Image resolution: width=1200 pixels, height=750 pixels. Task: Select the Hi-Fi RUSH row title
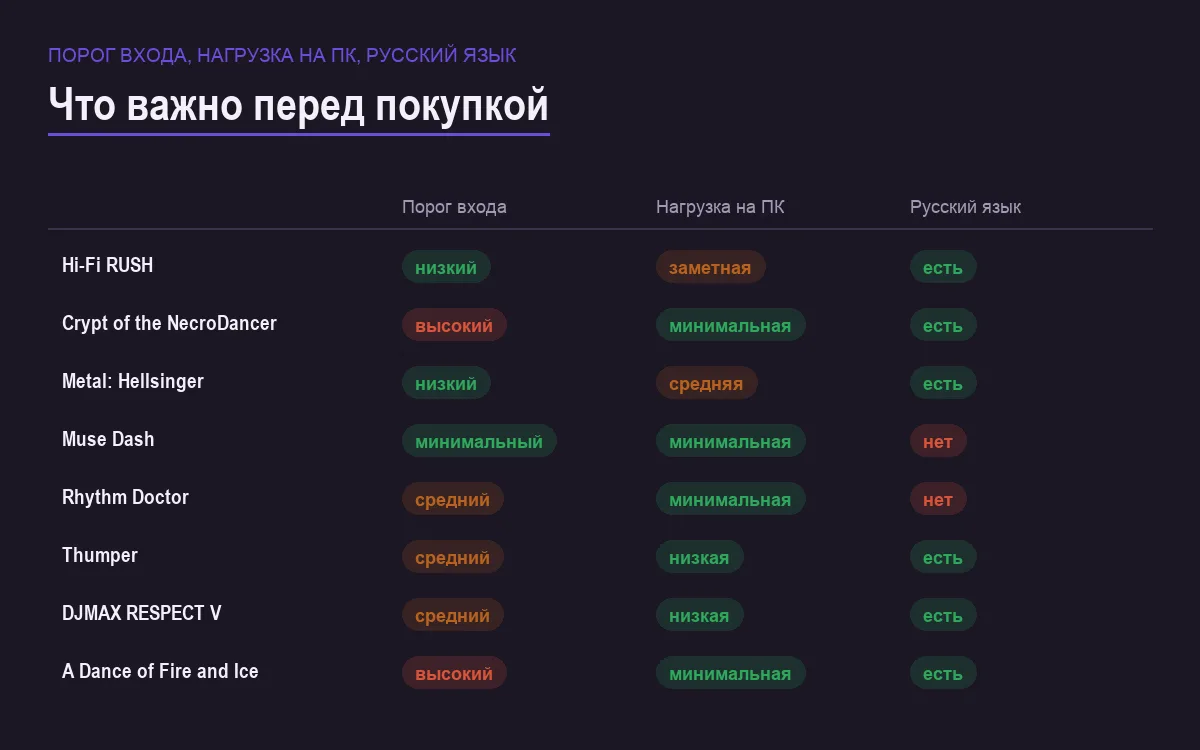(x=107, y=265)
